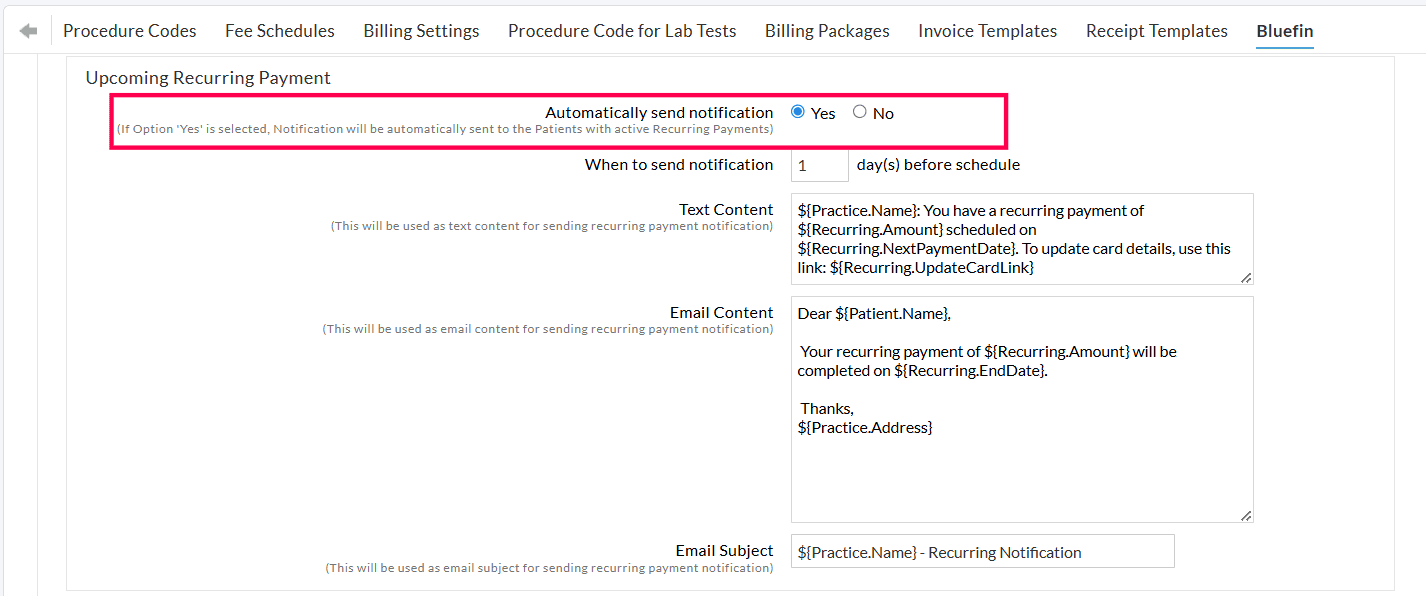The image size is (1426, 596).
Task: Select the Procedure Code for Lab Tests tab
Action: click(x=621, y=30)
